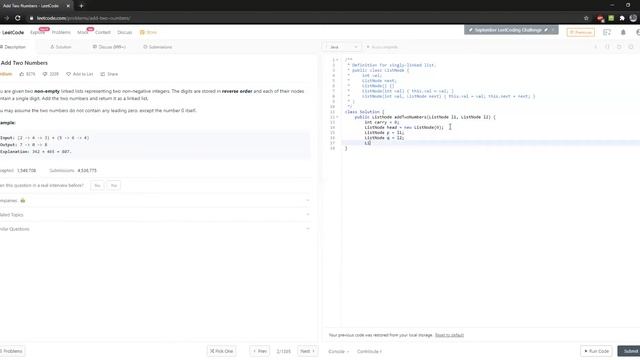Switch to the Solution tab
This screenshot has width=640, height=360.
pos(61,47)
